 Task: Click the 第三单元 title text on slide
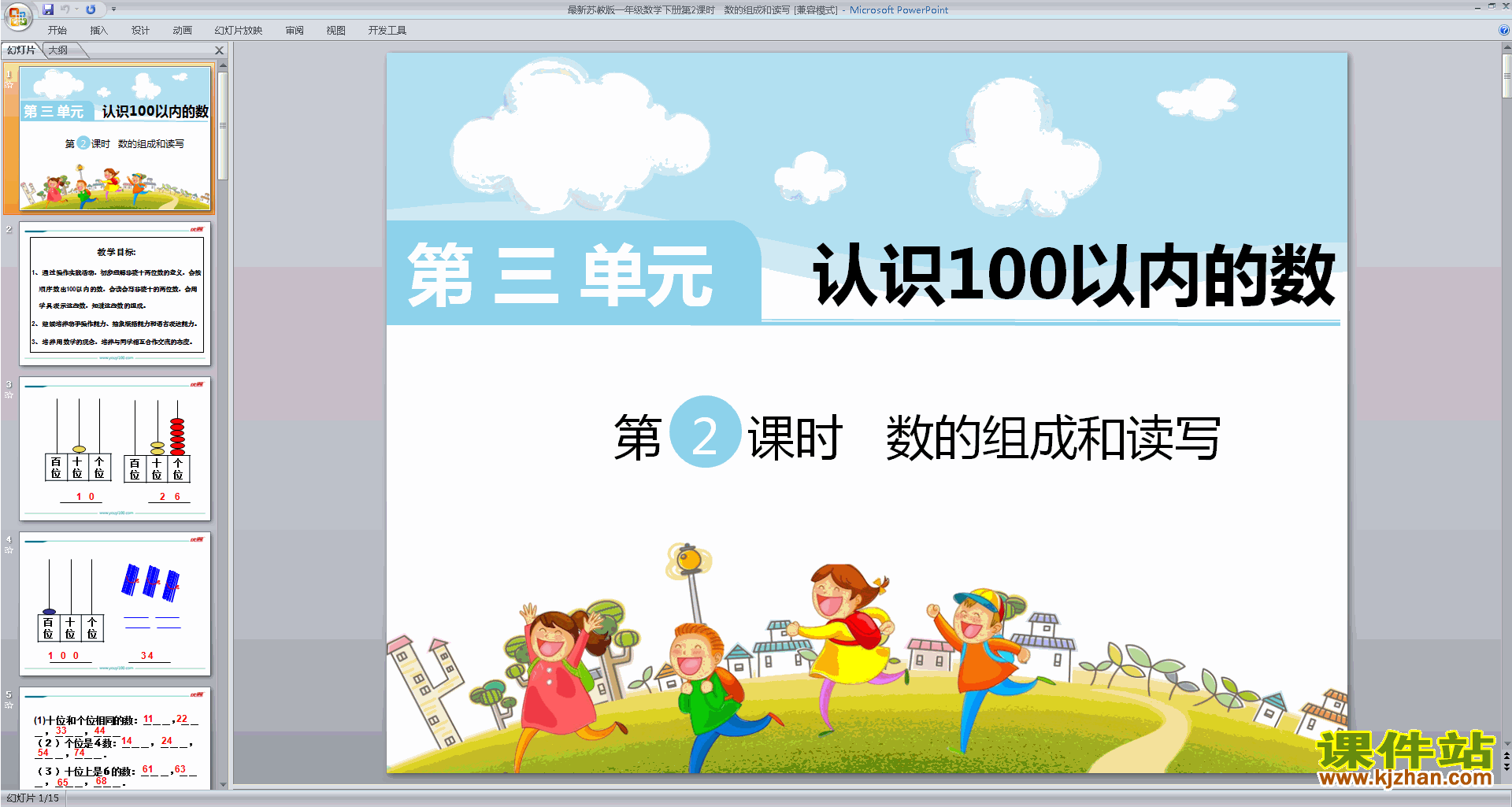coord(560,275)
